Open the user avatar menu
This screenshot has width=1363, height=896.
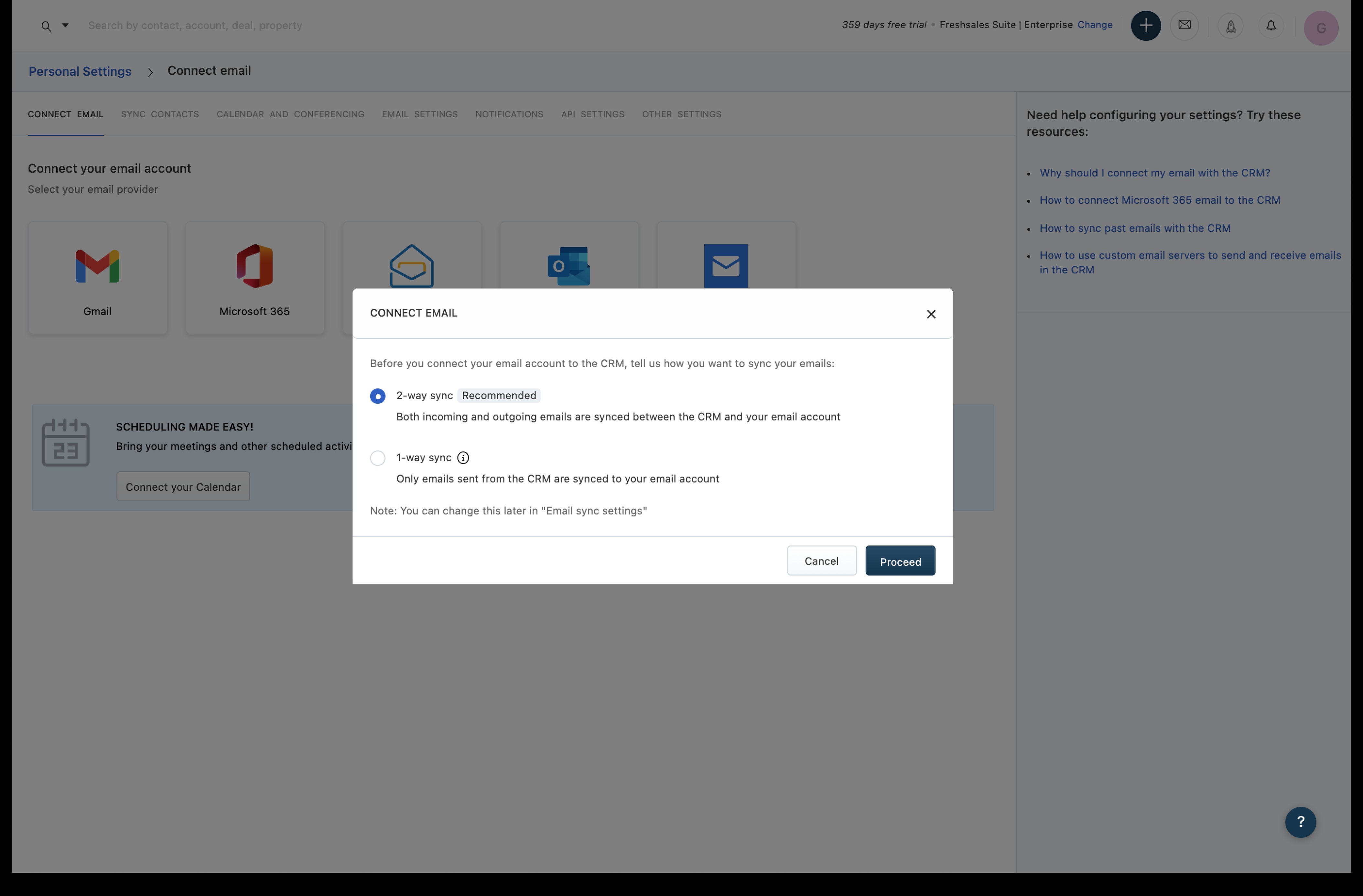click(x=1321, y=27)
